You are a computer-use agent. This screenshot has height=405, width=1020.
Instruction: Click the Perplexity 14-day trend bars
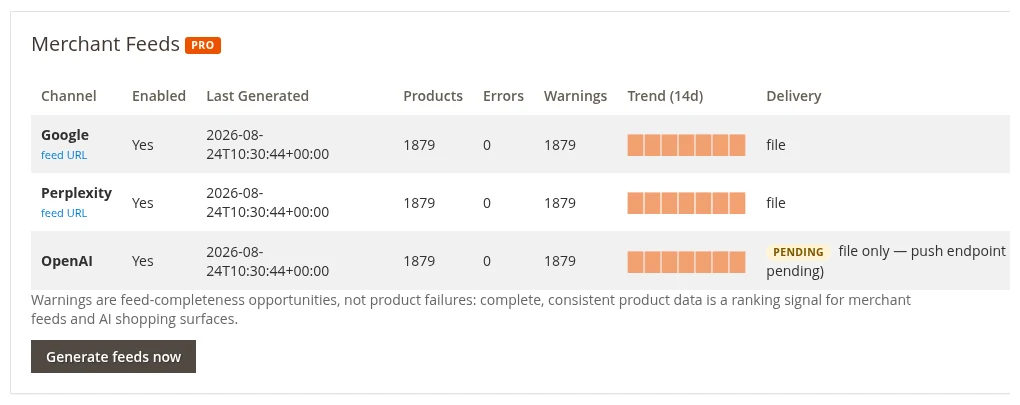click(x=686, y=203)
